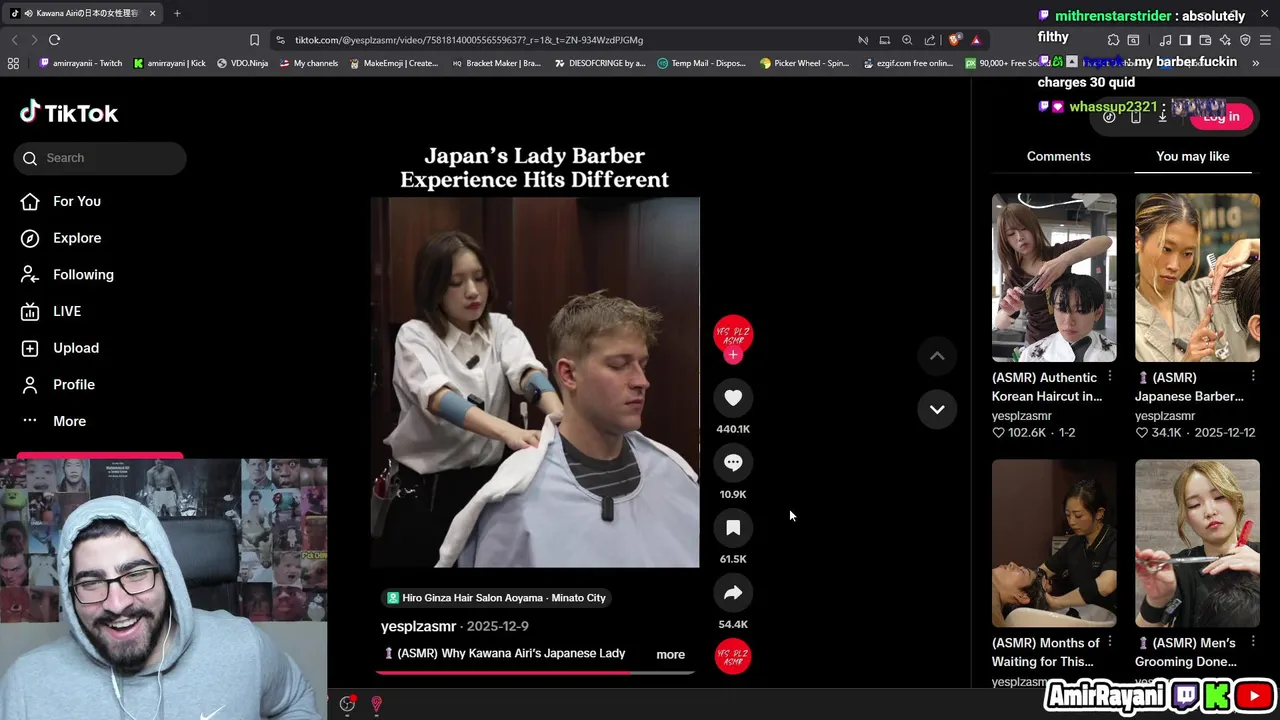Open options menu for Korean Haircut video

pyautogui.click(x=1110, y=377)
